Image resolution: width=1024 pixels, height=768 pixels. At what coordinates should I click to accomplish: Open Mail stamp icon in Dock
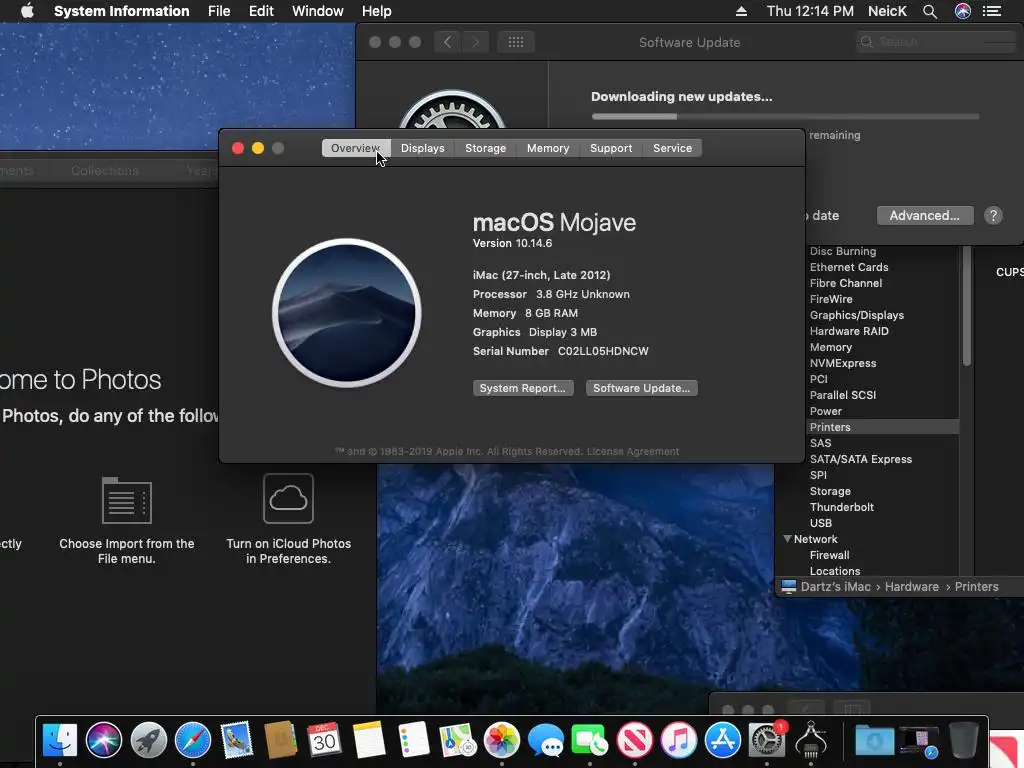coord(236,740)
